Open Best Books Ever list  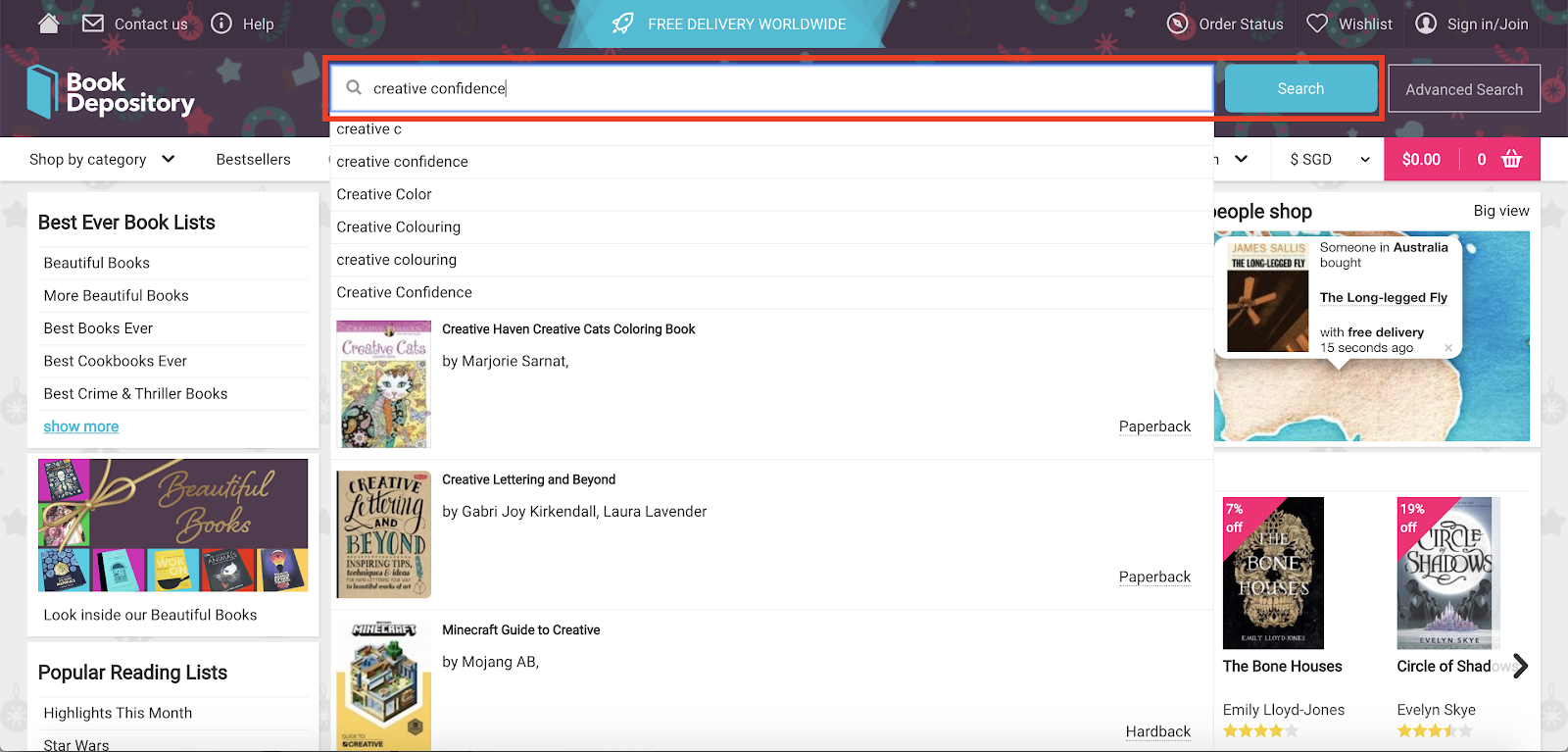tap(98, 328)
